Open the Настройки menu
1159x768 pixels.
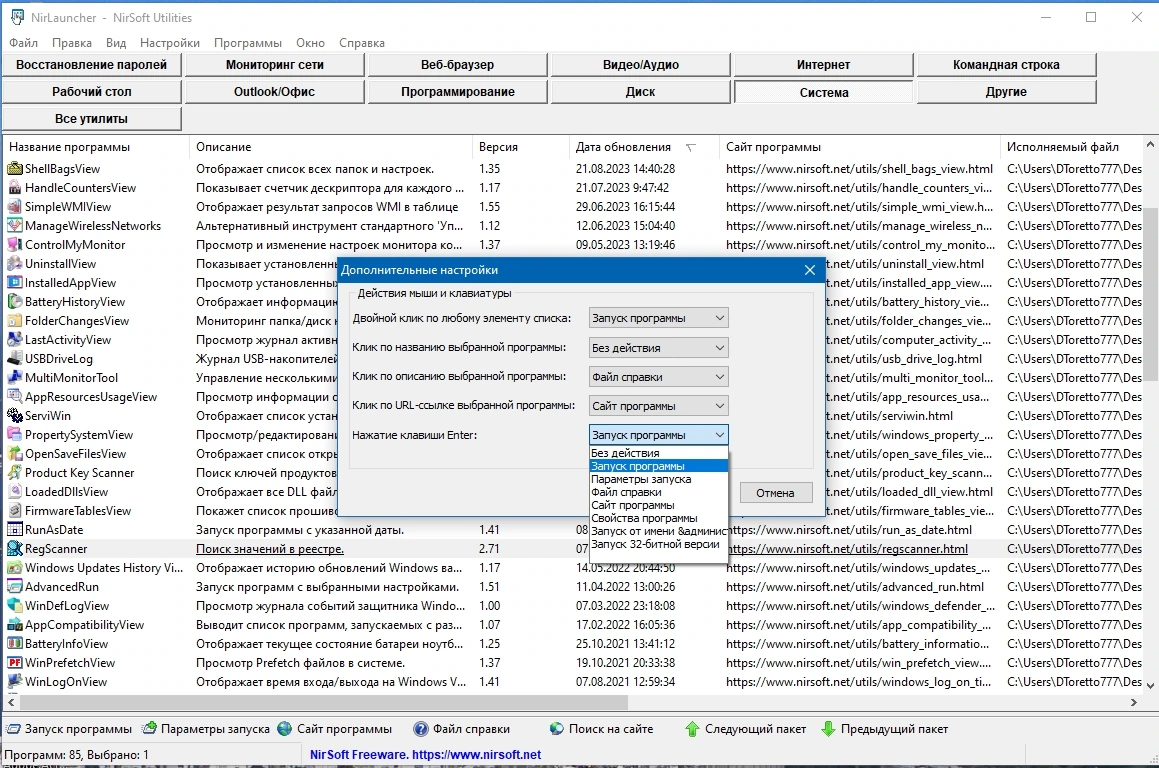pyautogui.click(x=170, y=43)
